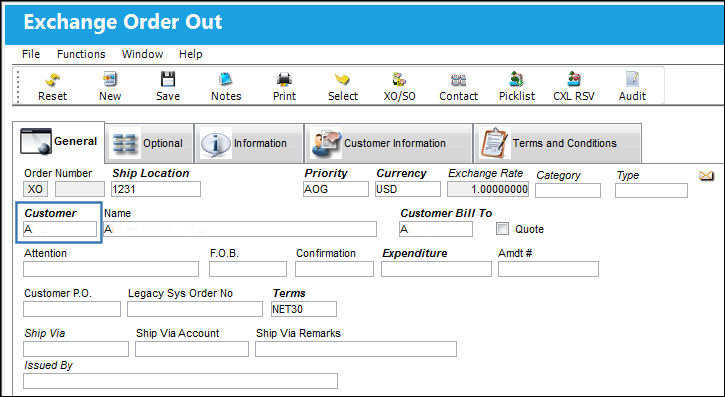Click the Category input field

click(x=568, y=190)
